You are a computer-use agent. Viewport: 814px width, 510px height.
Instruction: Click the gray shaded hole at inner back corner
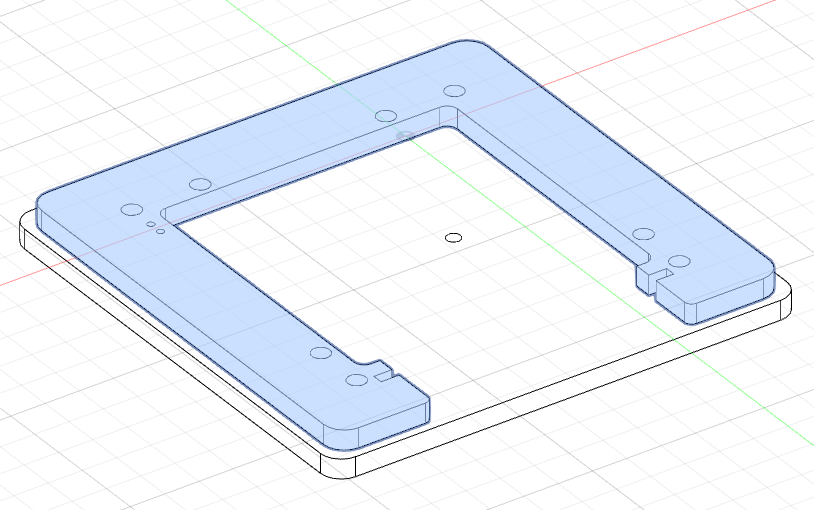click(405, 133)
